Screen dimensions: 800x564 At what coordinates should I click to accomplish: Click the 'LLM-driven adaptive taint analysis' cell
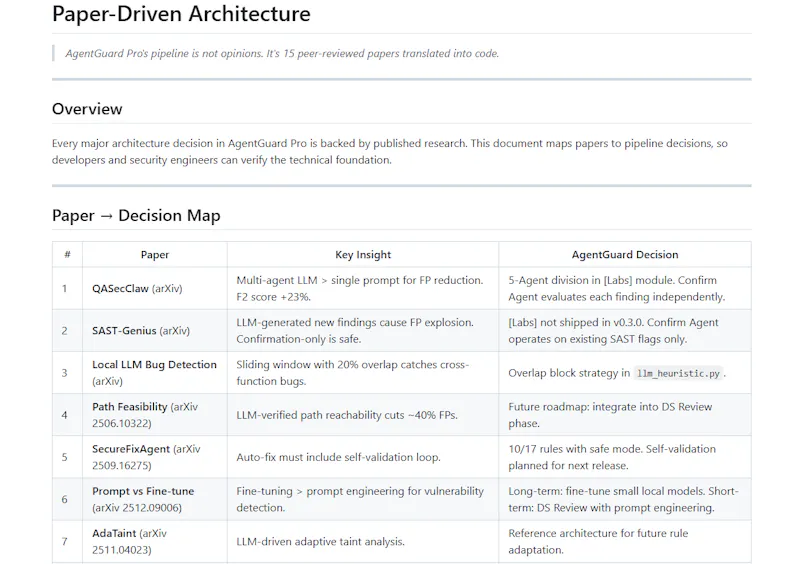tap(363, 542)
